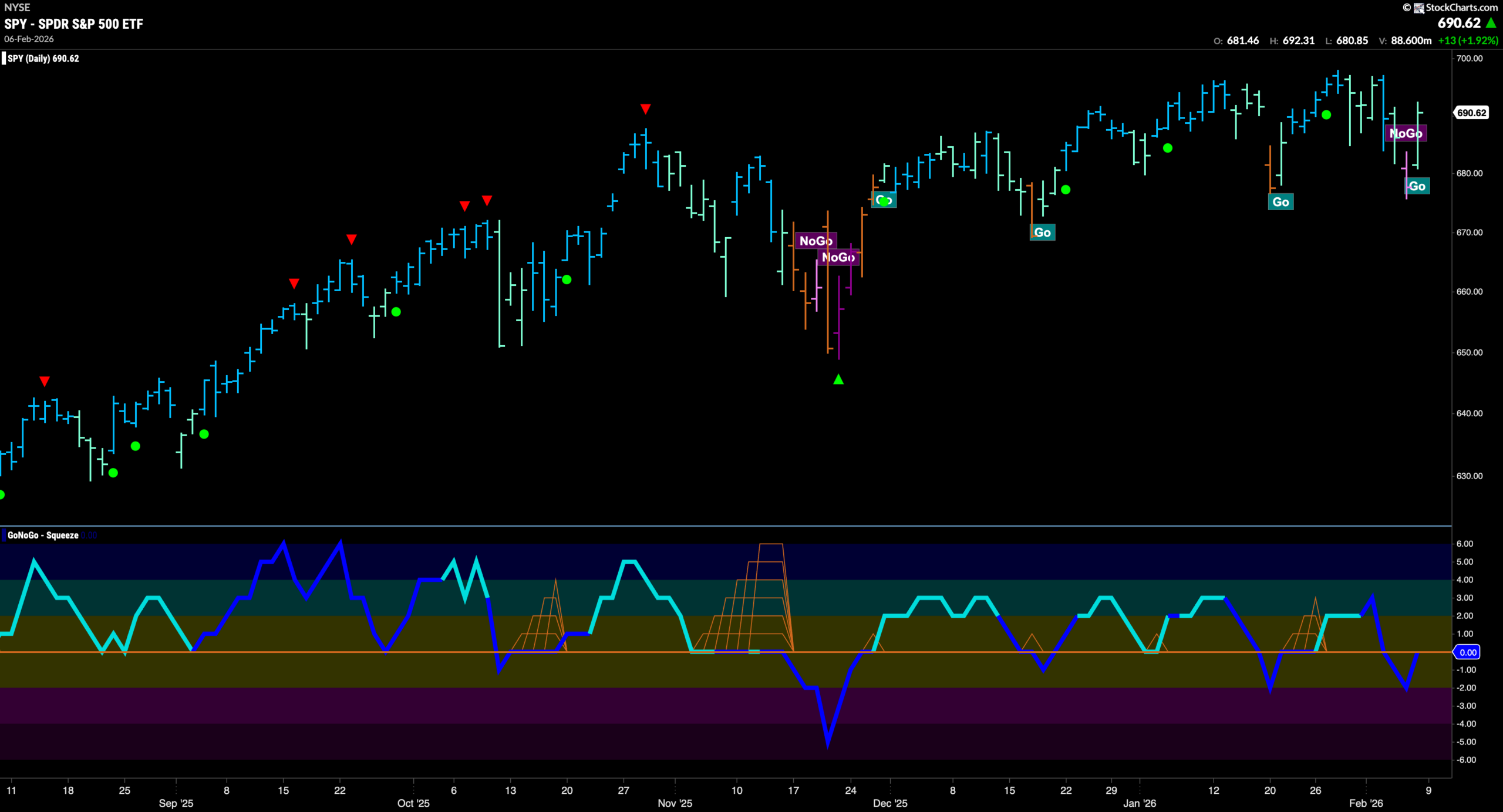The image size is (1503, 812).
Task: Click the lower NoGo label near November 21
Action: point(838,257)
